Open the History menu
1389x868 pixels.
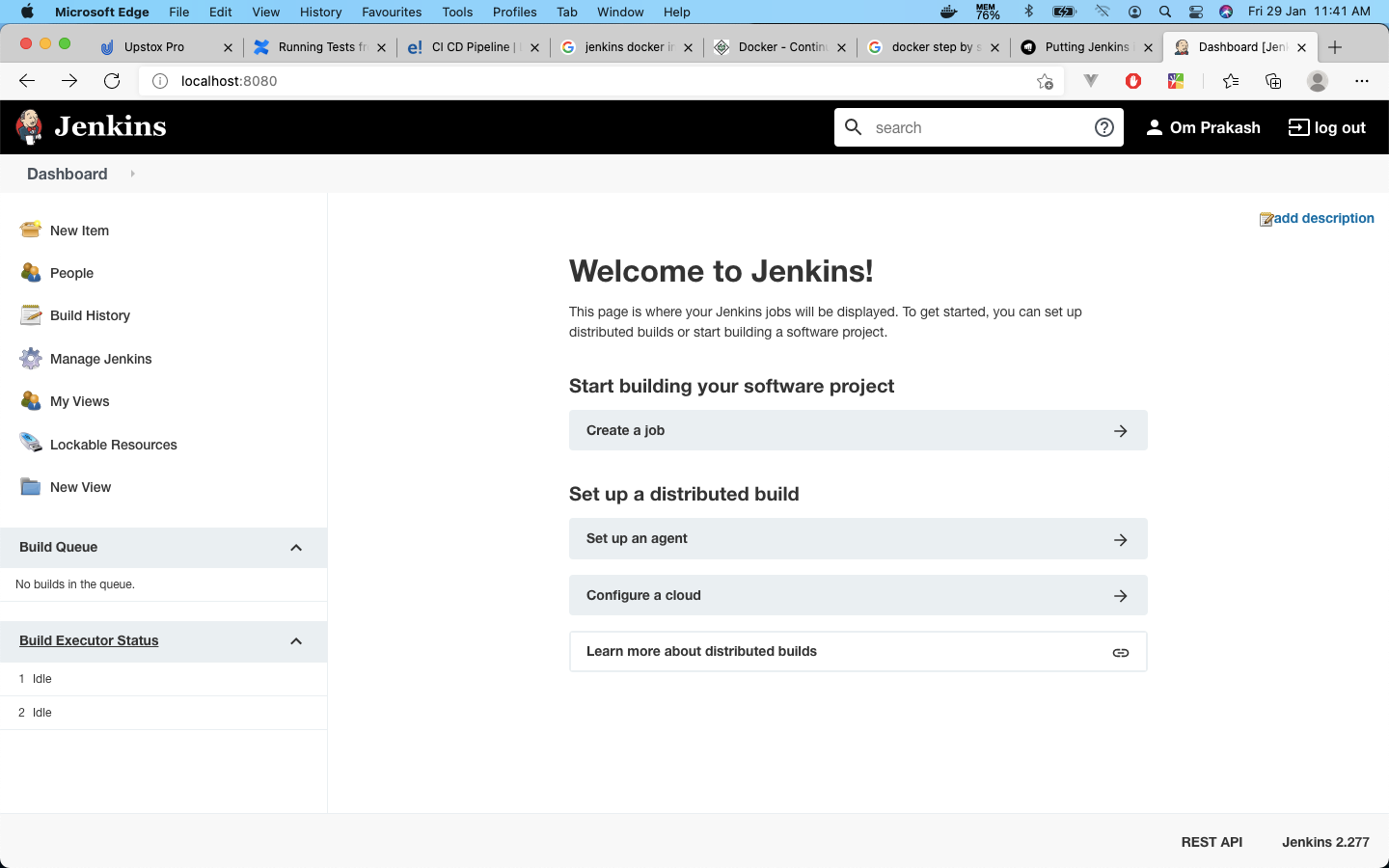tap(321, 12)
